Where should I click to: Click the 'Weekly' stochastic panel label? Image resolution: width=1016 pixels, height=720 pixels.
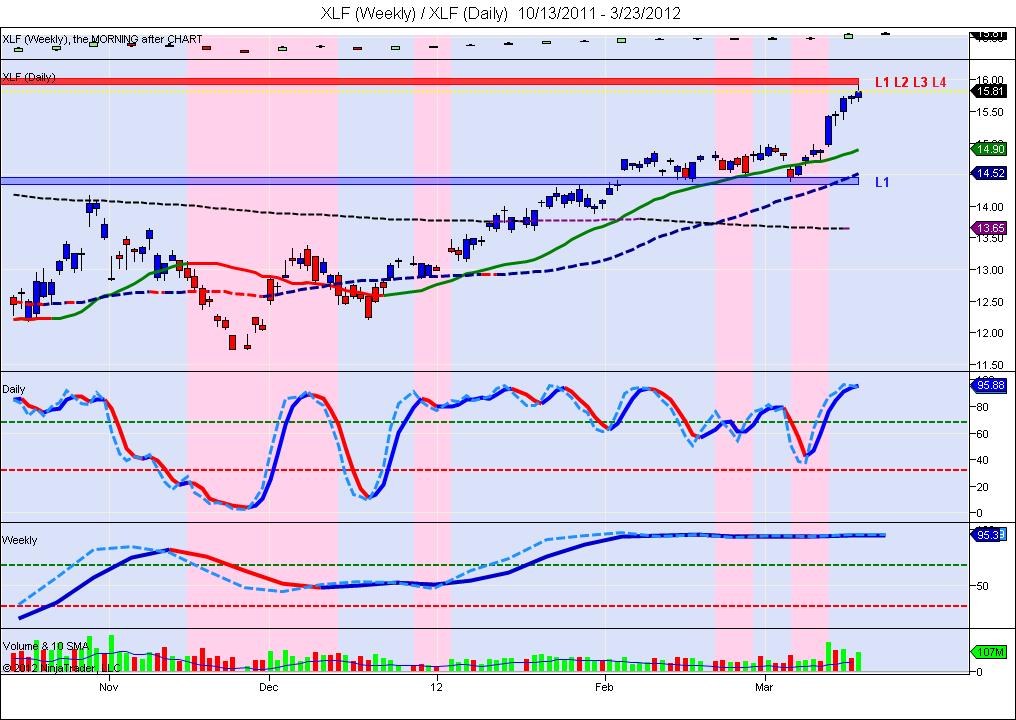click(x=19, y=540)
